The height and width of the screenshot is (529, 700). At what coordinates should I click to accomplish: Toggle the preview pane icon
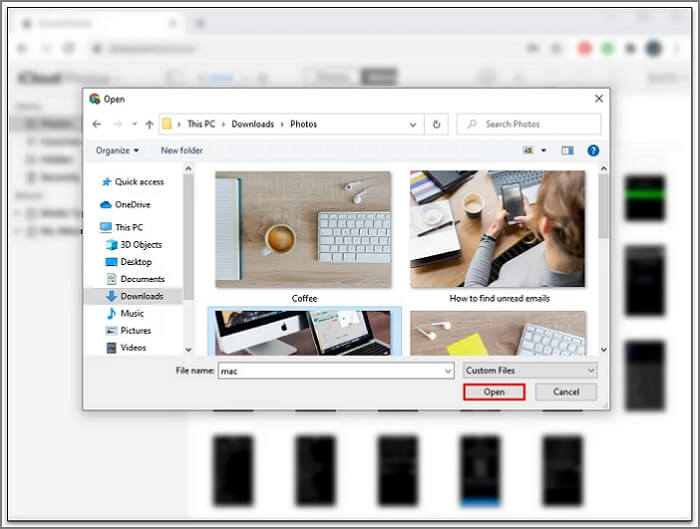567,150
